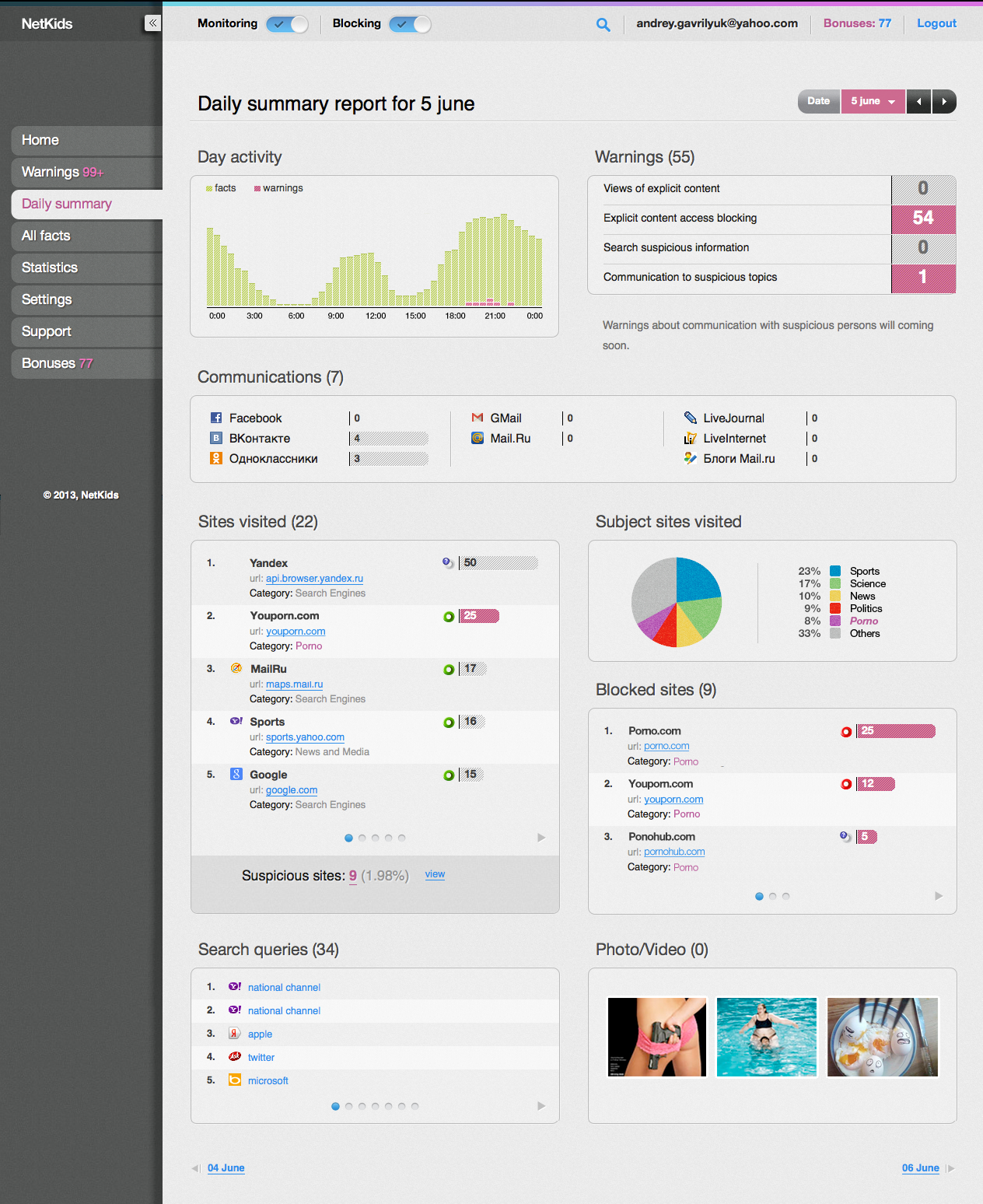Select first page dot of Search queries

[335, 1106]
